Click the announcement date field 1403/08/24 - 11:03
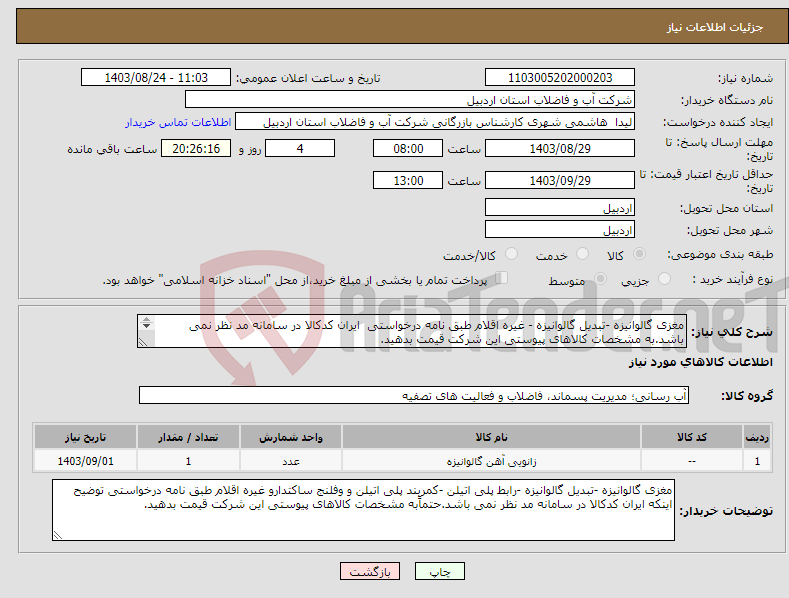Screen dimensions: 789x598 tap(156, 78)
